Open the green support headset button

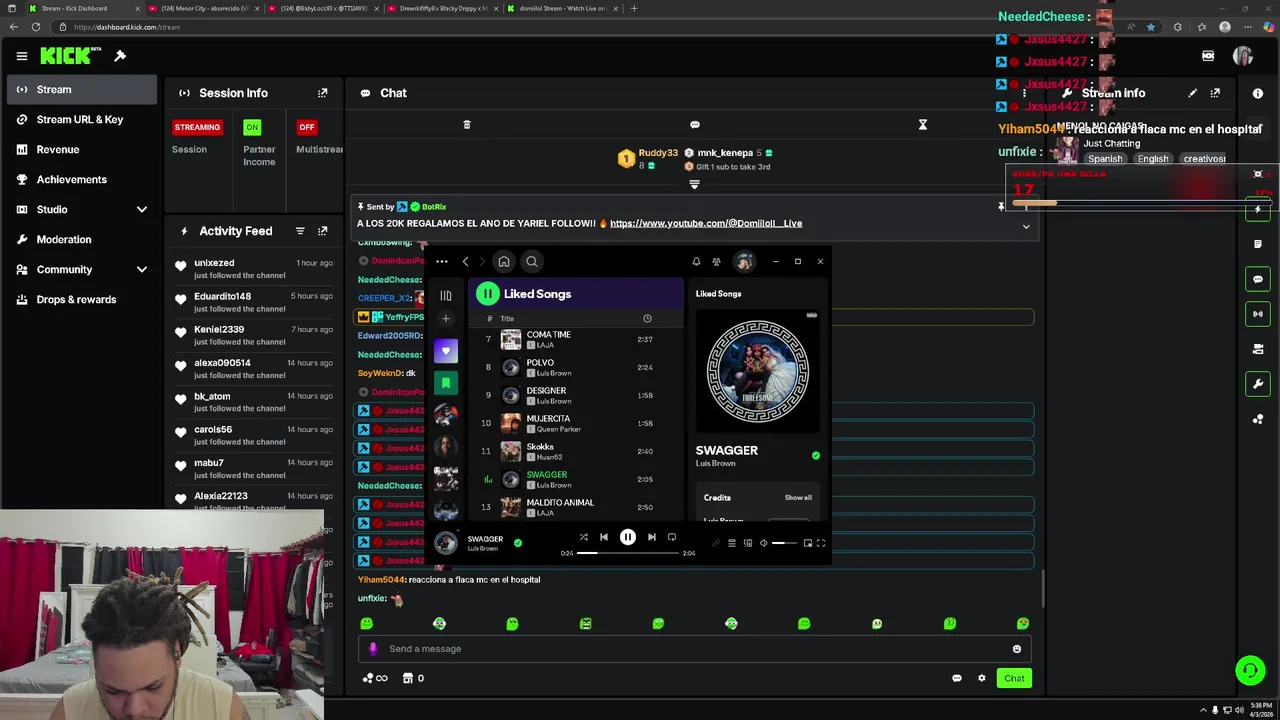pos(1250,670)
